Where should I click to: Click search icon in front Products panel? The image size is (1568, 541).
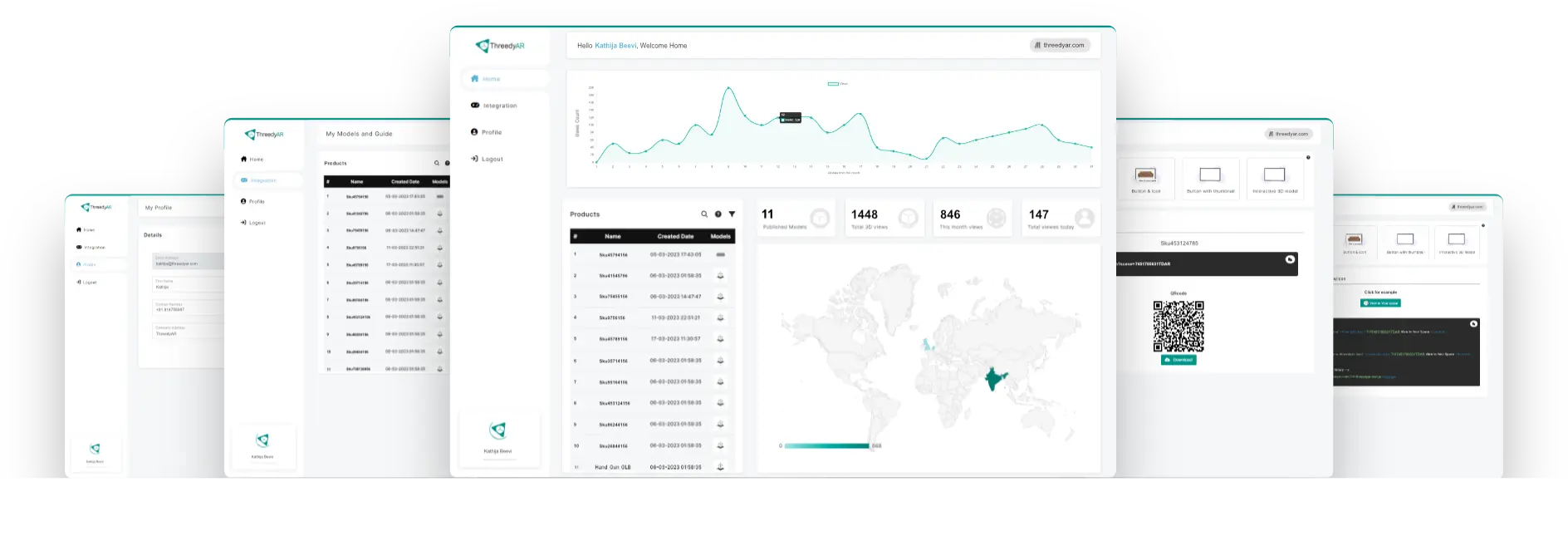(704, 214)
